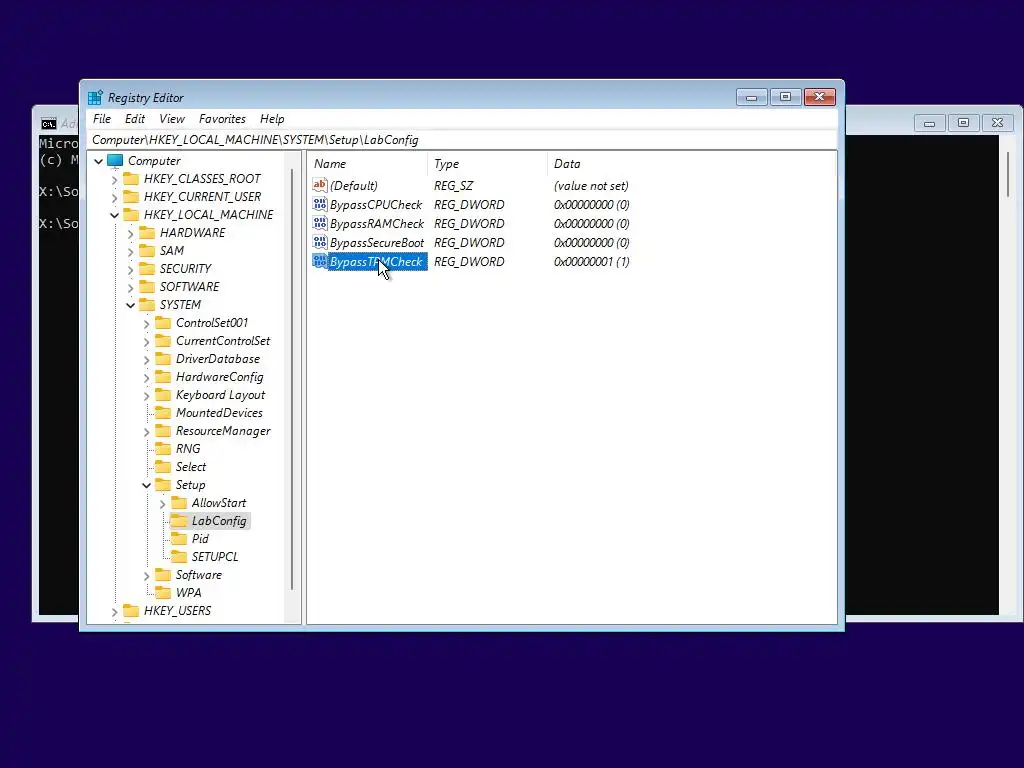Click the LabConfig folder icon
1024x768 pixels.
pyautogui.click(x=179, y=521)
